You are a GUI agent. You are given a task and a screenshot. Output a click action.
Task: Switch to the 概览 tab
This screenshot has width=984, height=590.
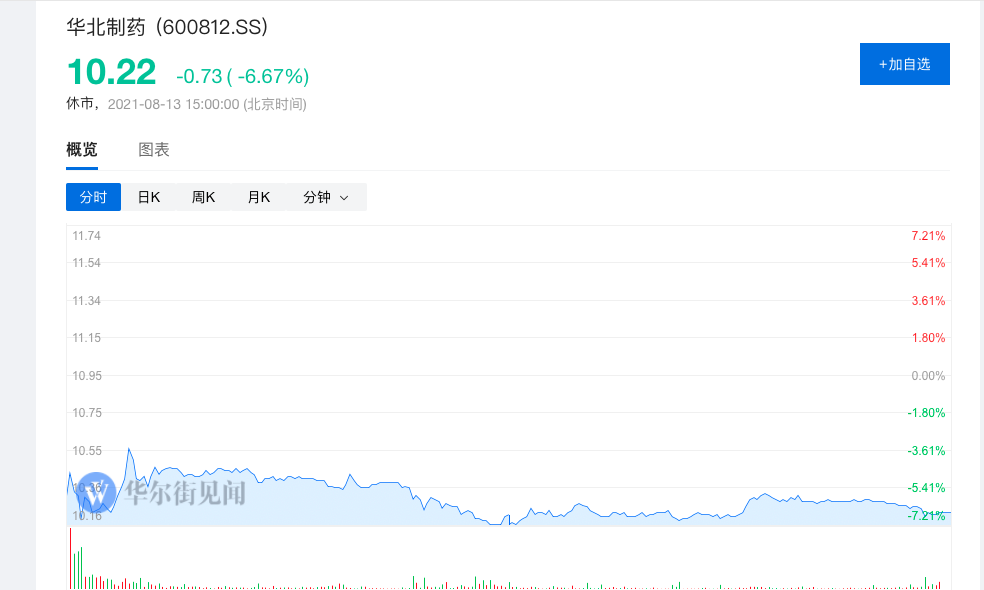coord(82,149)
